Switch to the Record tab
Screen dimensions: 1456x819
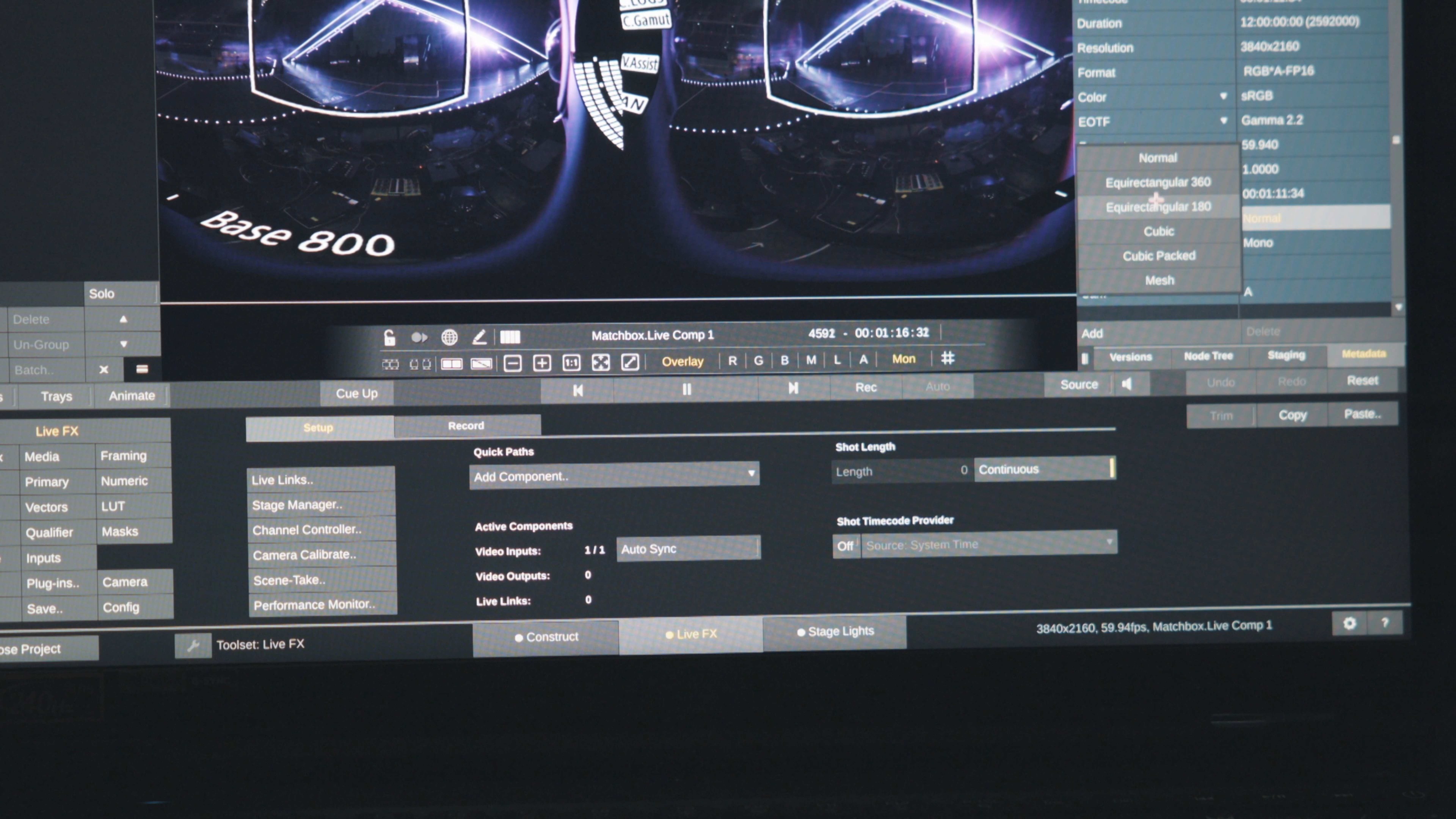tap(466, 425)
